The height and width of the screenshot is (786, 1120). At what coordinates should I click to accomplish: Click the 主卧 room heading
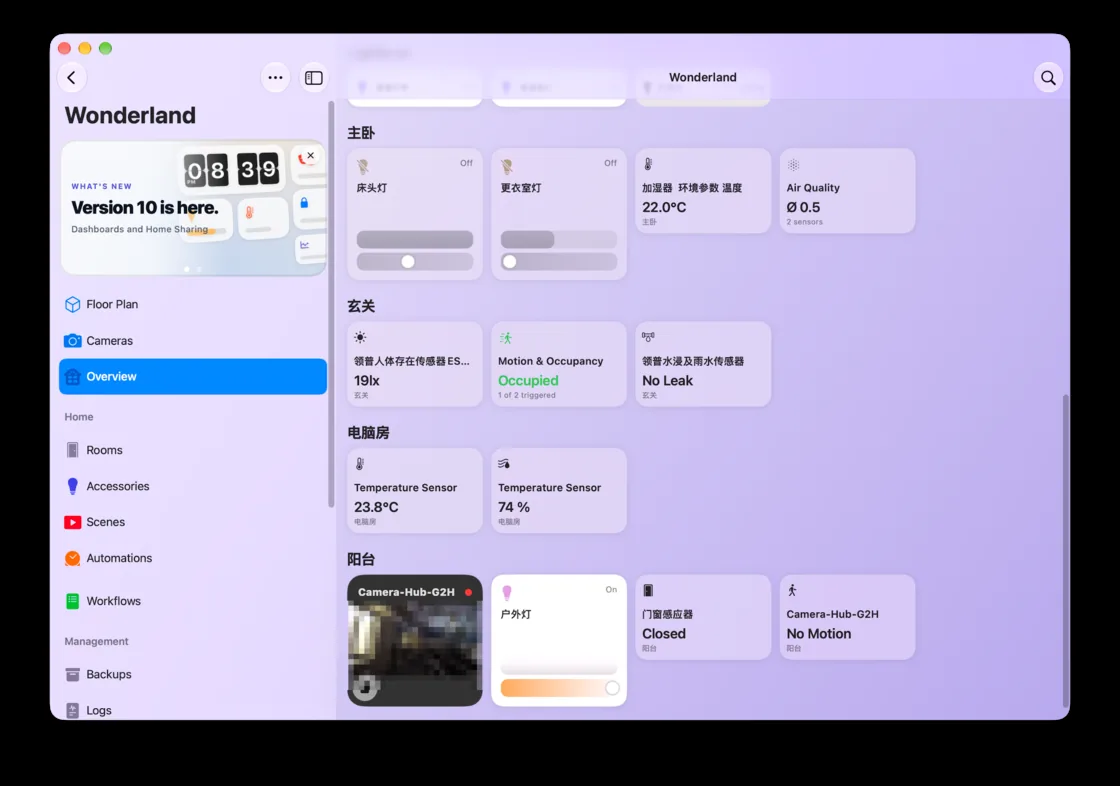361,133
